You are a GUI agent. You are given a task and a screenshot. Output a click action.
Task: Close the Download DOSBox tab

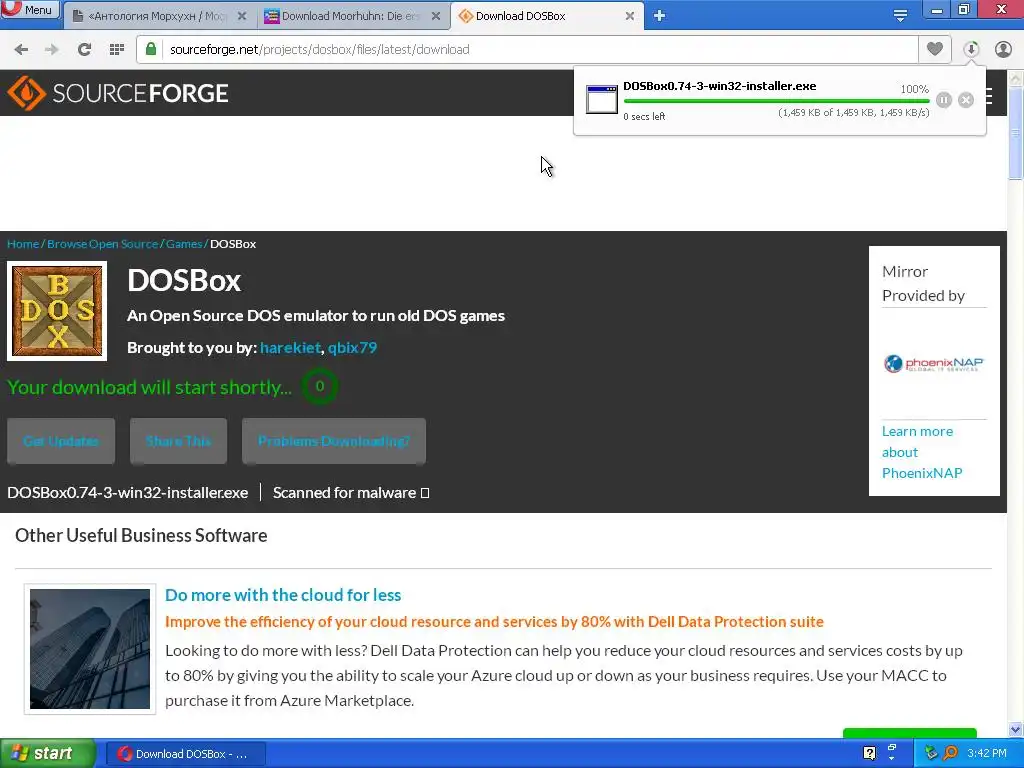pyautogui.click(x=630, y=16)
